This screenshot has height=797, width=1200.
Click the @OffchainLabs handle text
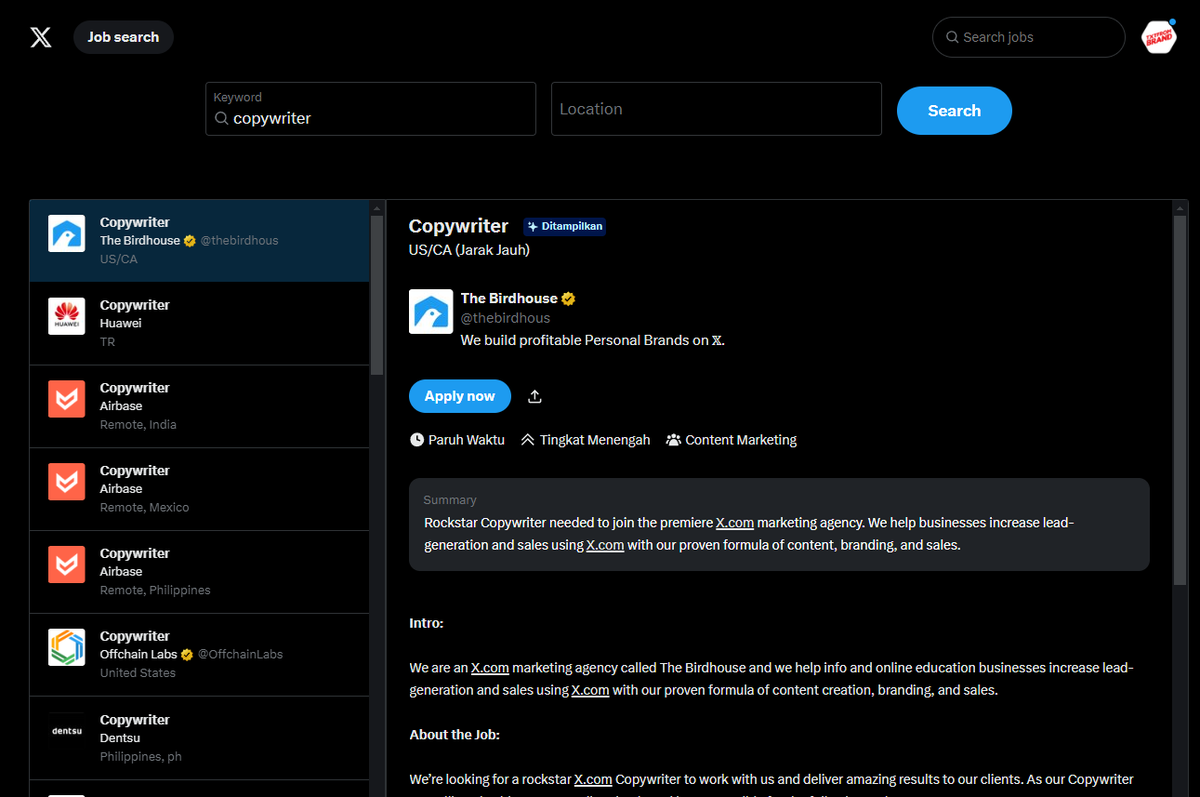(x=240, y=654)
